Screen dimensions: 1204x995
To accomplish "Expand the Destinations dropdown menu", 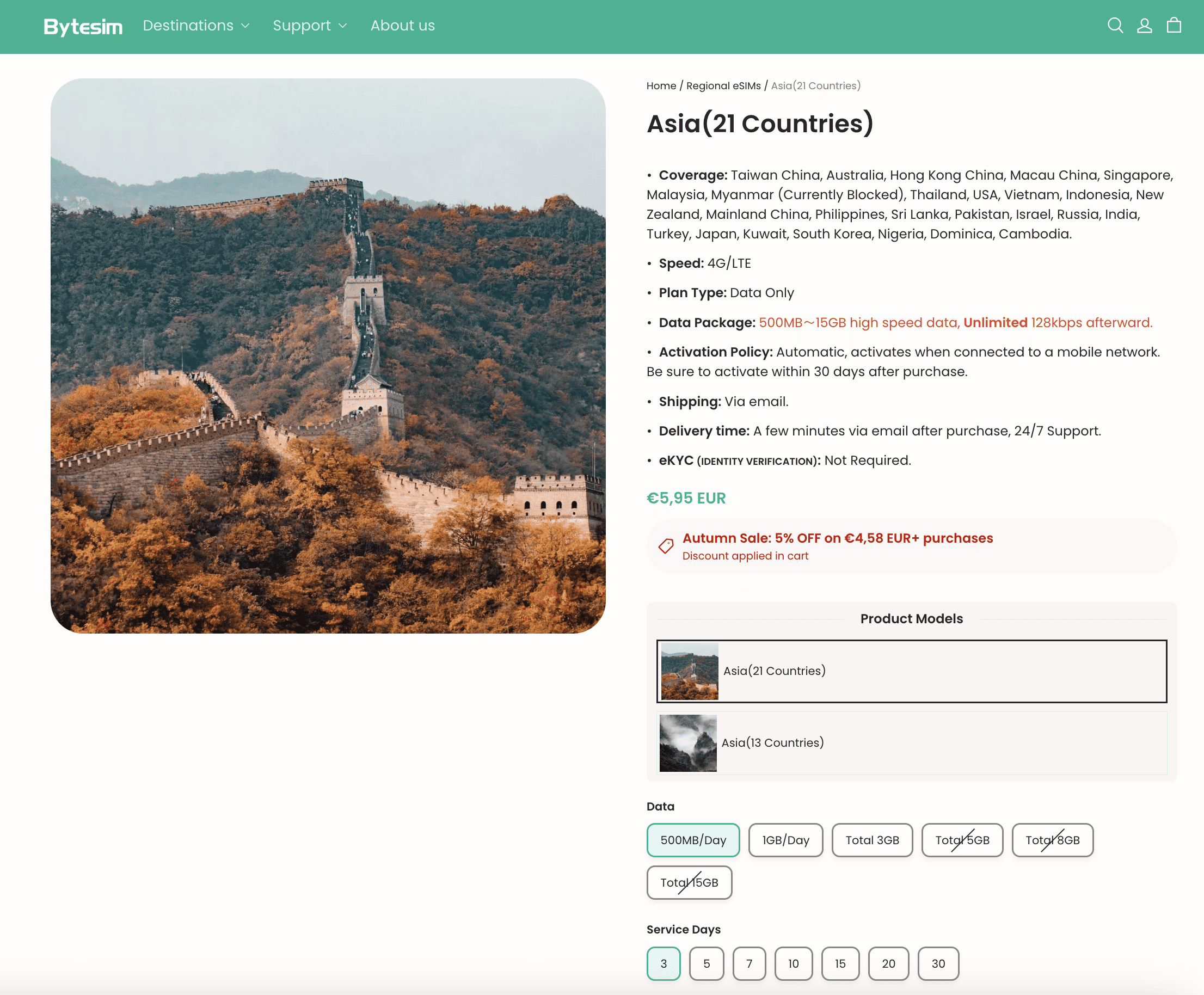I will click(196, 26).
